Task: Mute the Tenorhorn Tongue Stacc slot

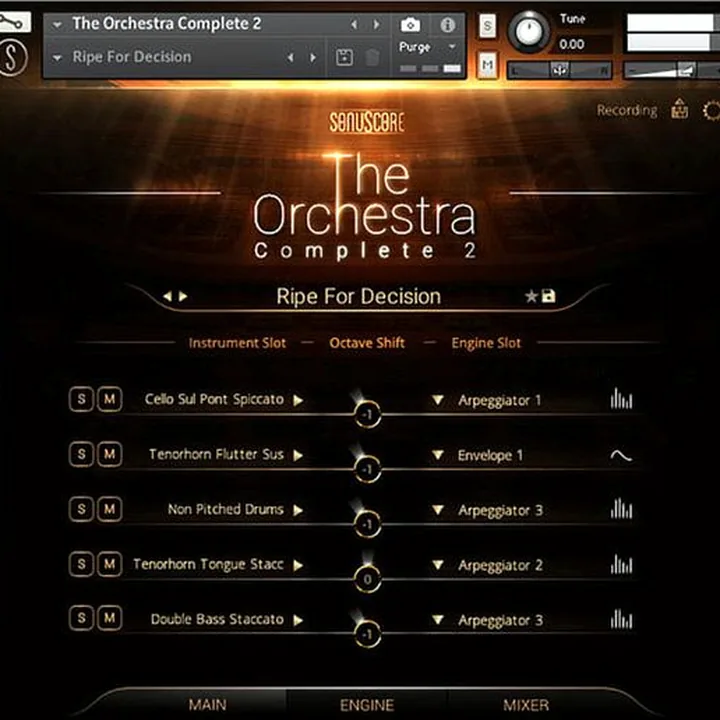Action: coord(109,563)
